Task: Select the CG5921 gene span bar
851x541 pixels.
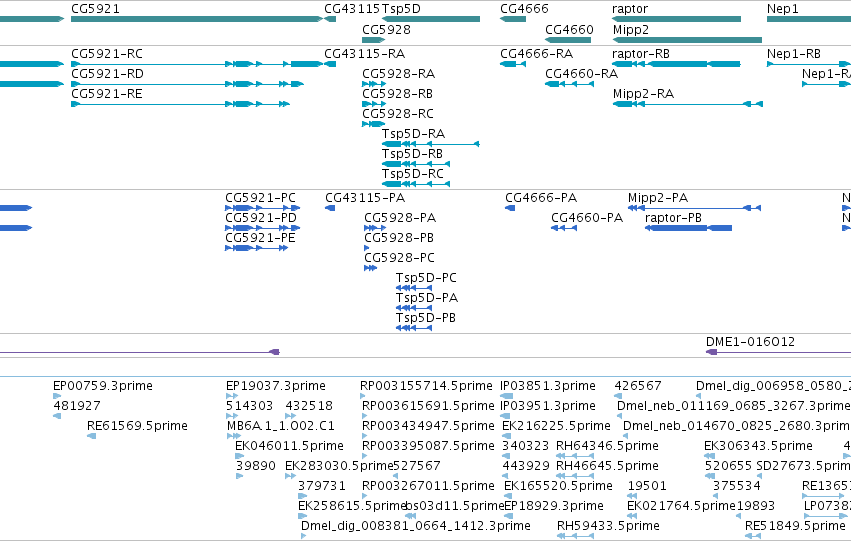Action: point(197,19)
